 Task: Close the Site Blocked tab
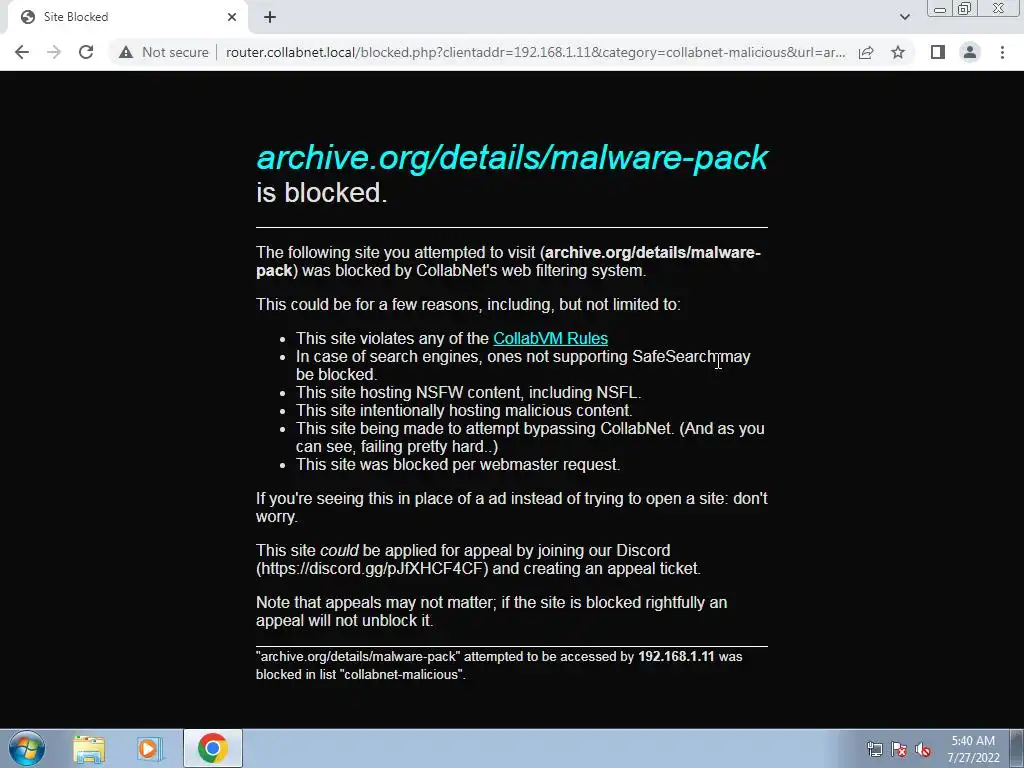click(x=232, y=17)
